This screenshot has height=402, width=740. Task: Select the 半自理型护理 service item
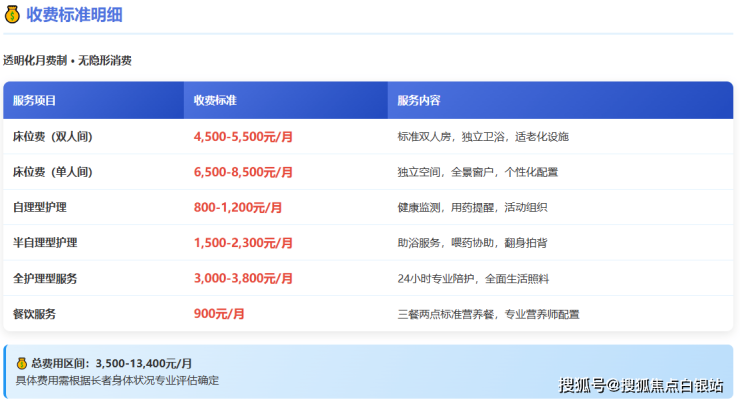click(45, 243)
